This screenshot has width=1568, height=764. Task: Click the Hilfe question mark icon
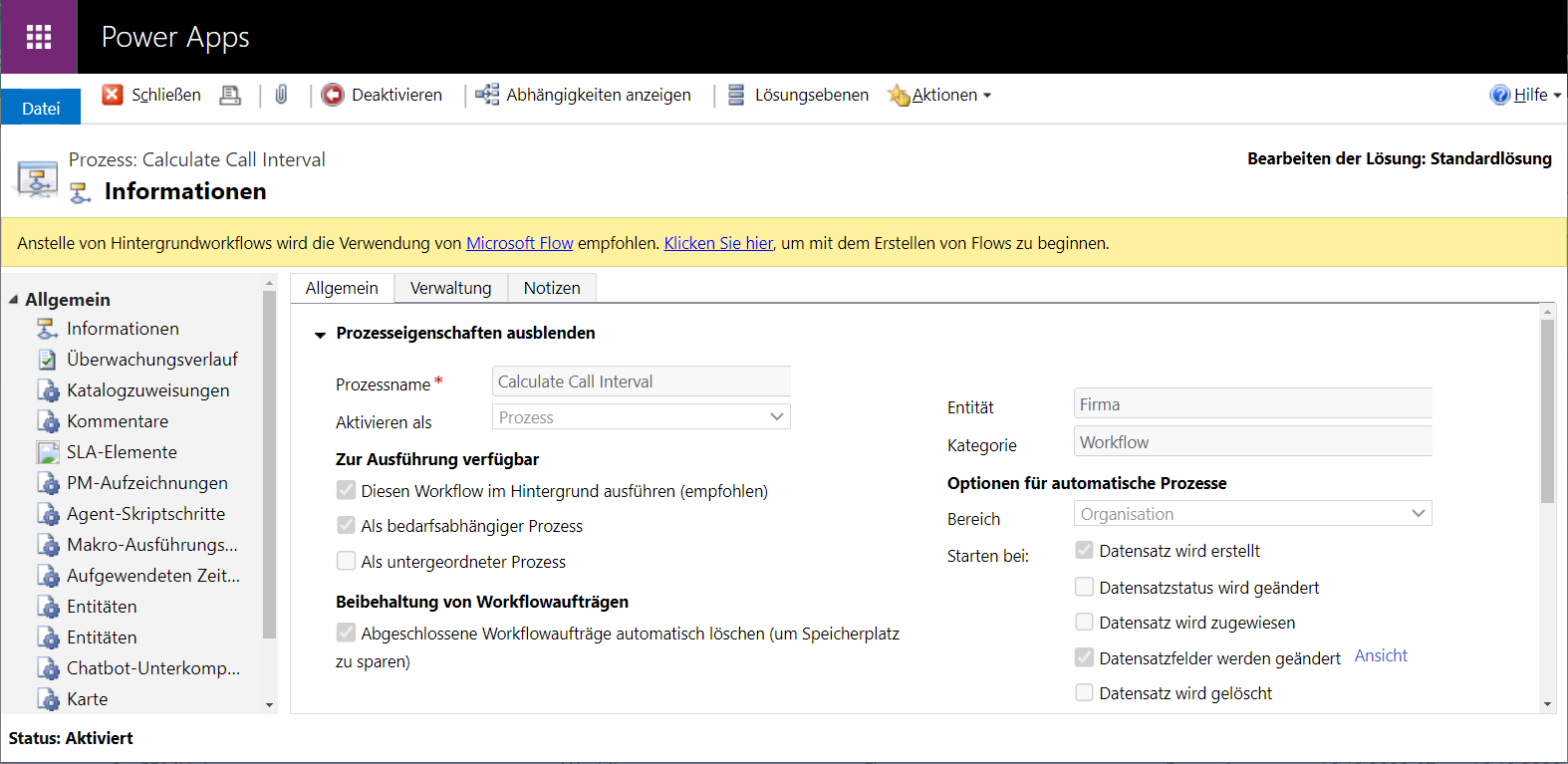(1500, 95)
